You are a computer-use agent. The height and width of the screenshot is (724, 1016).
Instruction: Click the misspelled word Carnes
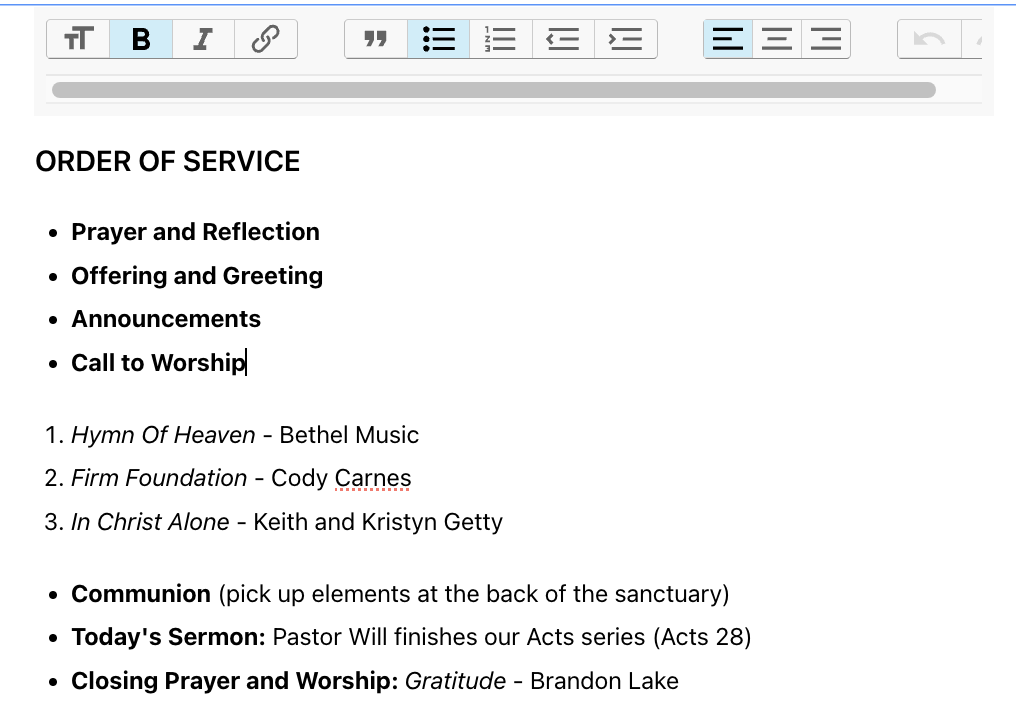click(x=373, y=478)
